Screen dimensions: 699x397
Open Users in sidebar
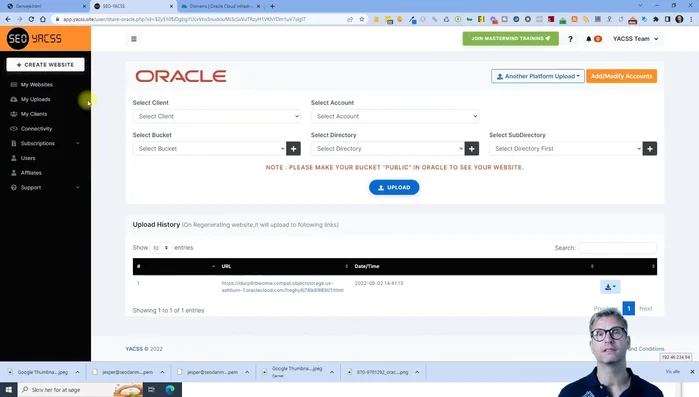click(x=28, y=158)
